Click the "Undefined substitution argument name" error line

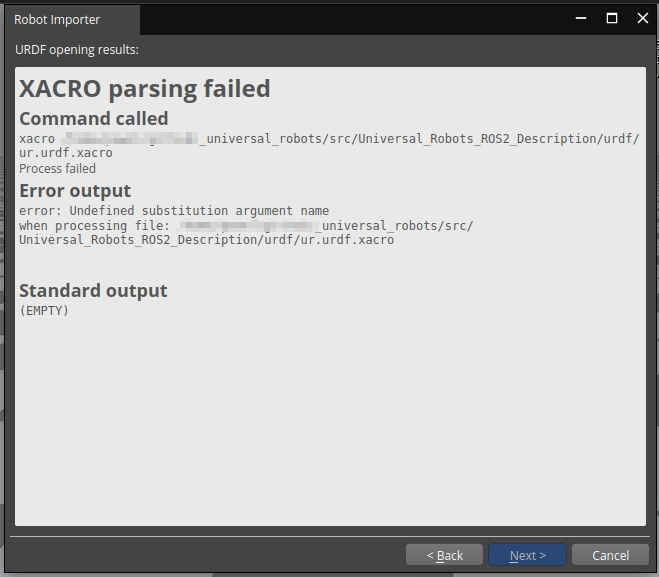click(174, 210)
